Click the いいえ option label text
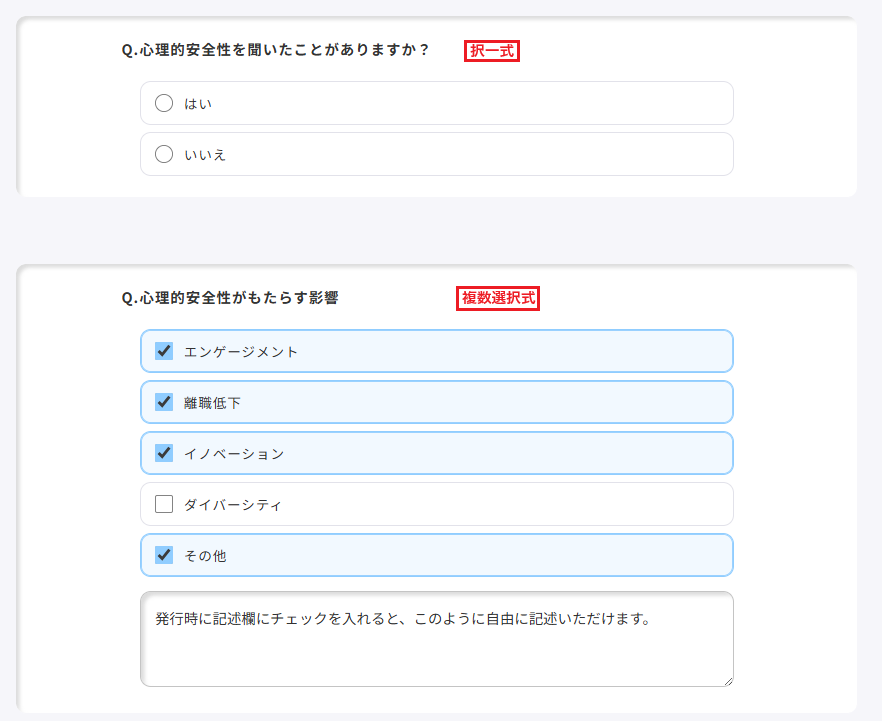 (x=205, y=155)
